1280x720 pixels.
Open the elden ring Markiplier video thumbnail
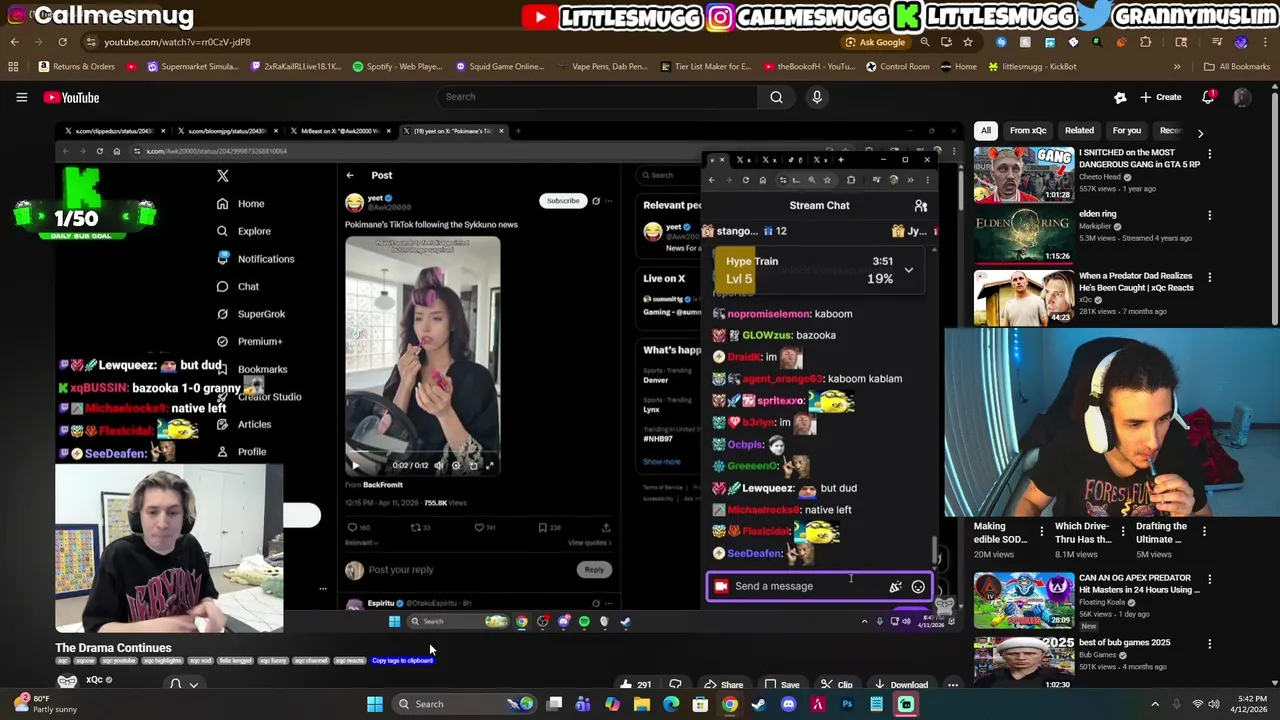[1023, 235]
